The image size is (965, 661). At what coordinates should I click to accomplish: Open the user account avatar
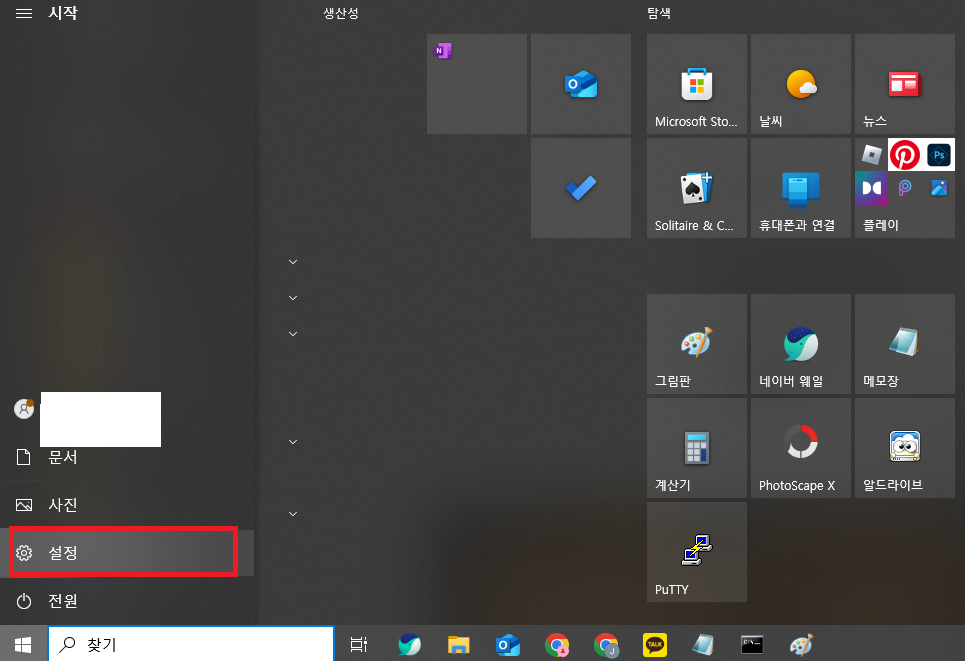click(24, 408)
